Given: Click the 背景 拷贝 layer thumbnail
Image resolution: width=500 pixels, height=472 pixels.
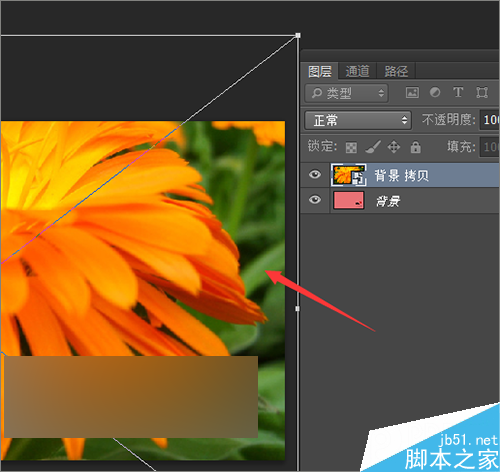Looking at the screenshot, I should tap(348, 175).
